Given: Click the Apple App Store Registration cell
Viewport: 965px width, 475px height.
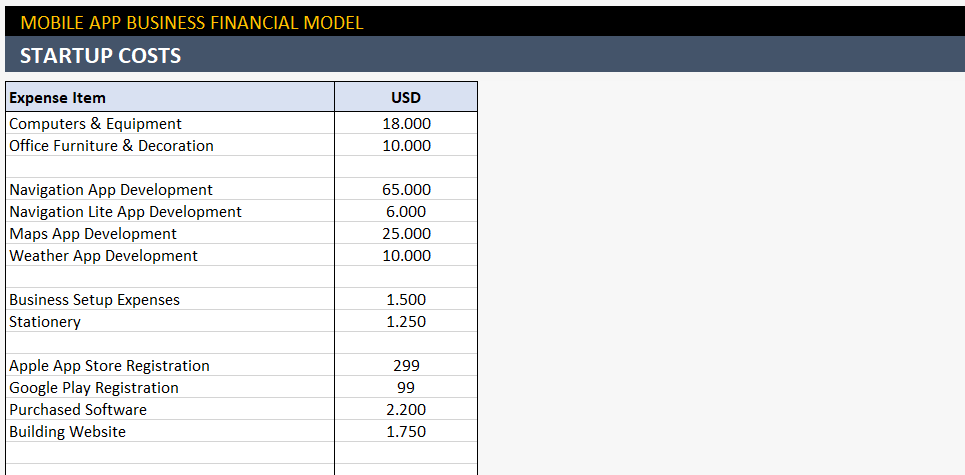Looking at the screenshot, I should [170, 365].
